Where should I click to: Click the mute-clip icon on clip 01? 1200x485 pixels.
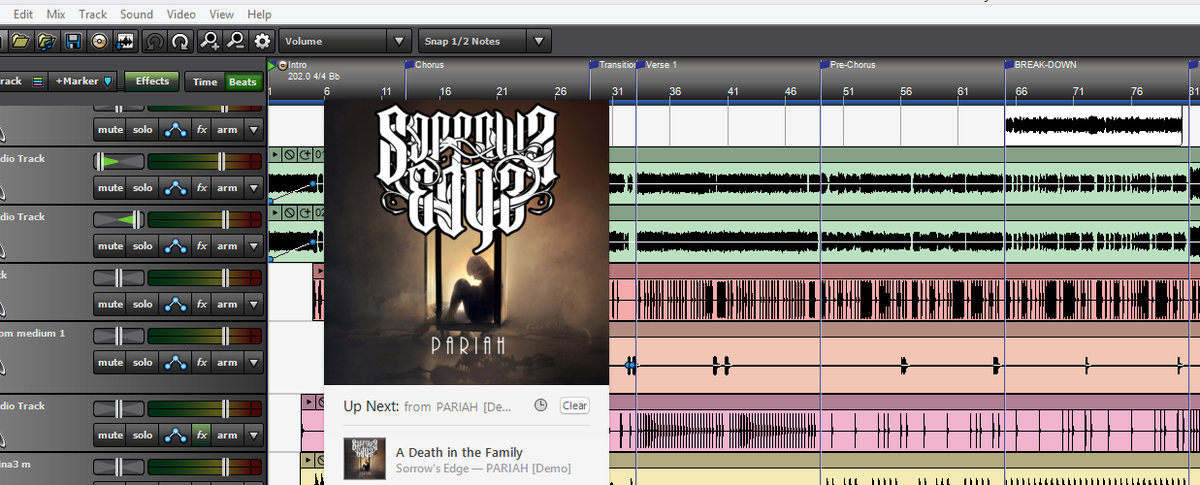(x=288, y=155)
